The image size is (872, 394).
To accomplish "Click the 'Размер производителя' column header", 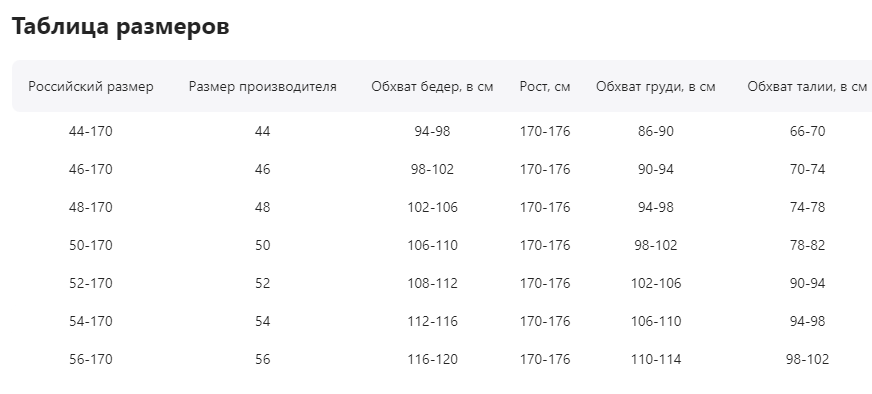I will coord(262,87).
